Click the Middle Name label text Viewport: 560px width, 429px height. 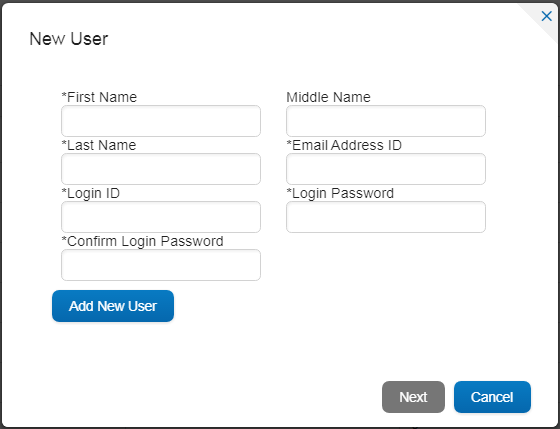pyautogui.click(x=328, y=97)
